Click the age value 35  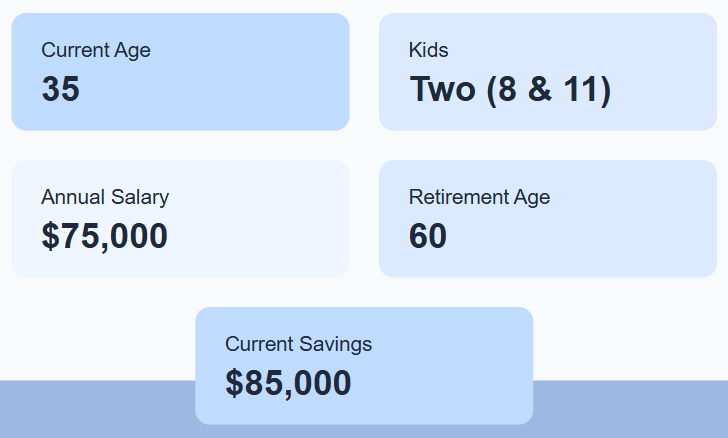(61, 89)
